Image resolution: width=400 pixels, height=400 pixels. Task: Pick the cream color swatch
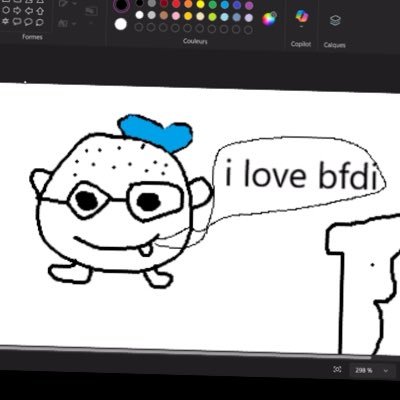pos(200,16)
